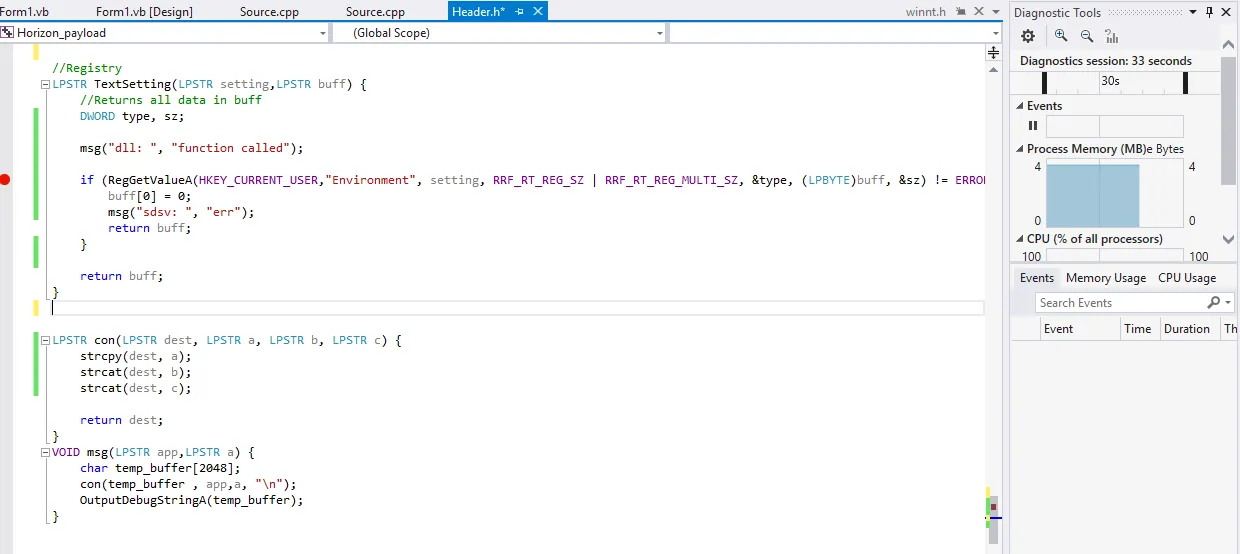Click the 'DWORD type, sz;' line

pos(132,116)
